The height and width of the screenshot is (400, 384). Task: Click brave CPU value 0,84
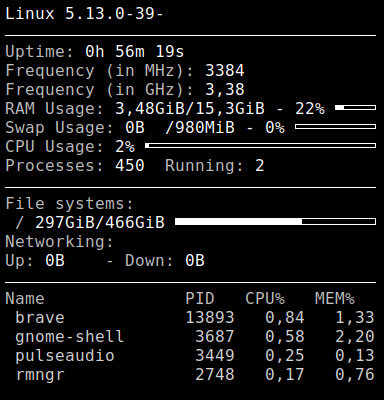pyautogui.click(x=285, y=318)
